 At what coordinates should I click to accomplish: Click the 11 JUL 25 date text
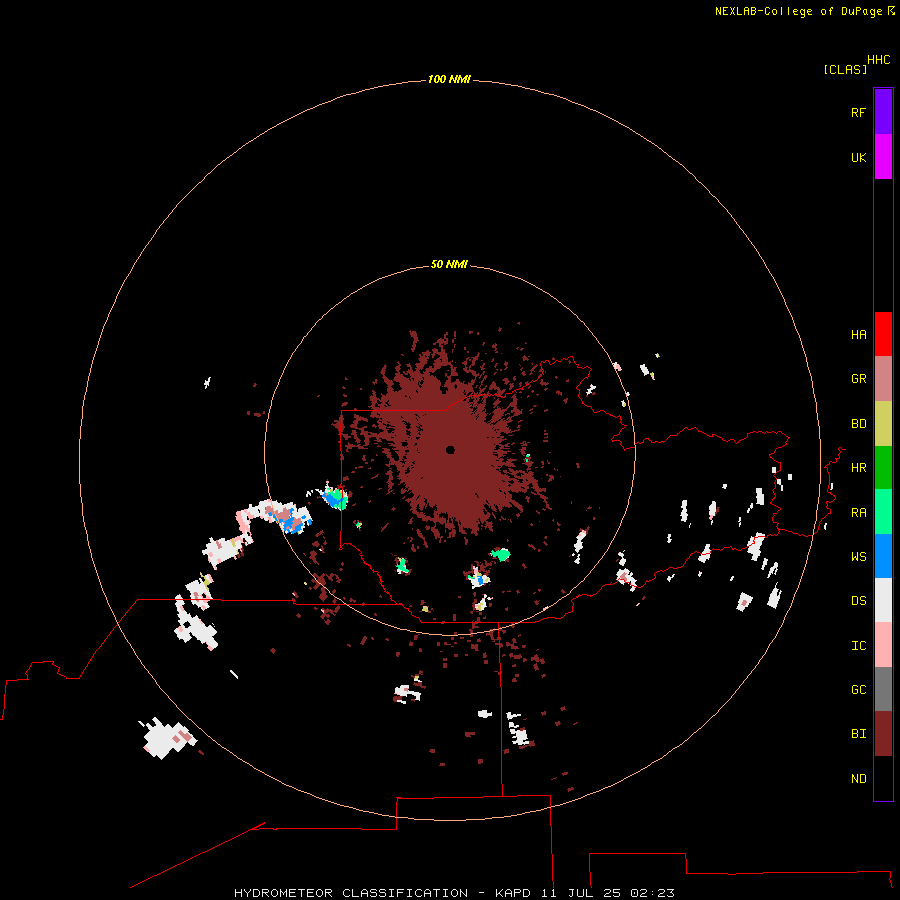pos(581,893)
